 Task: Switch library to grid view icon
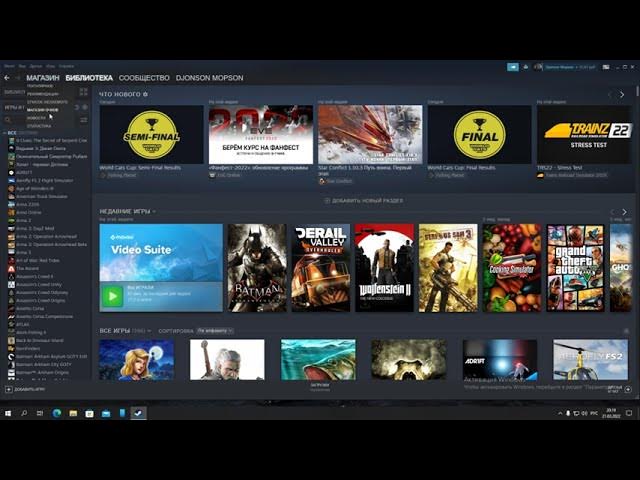(83, 92)
